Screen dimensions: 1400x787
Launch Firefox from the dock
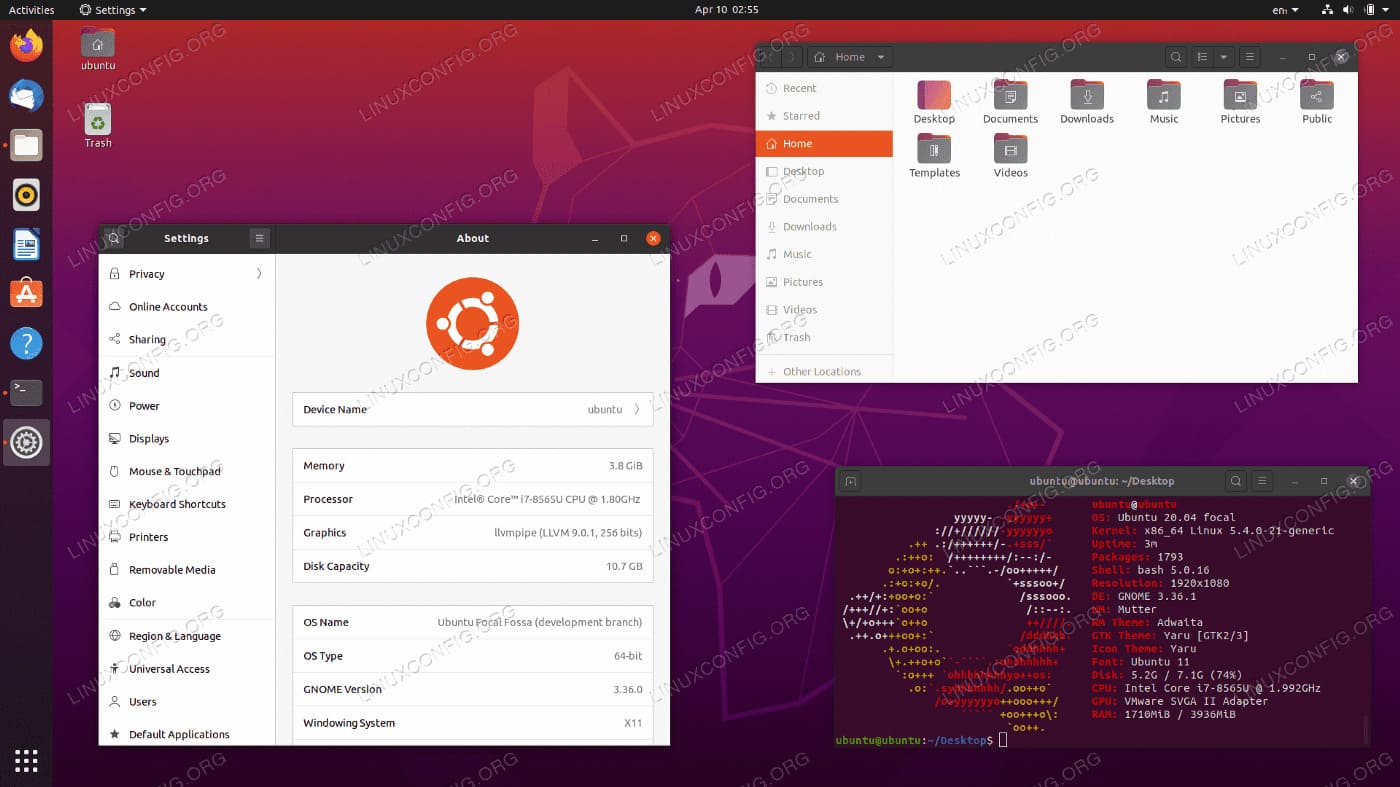pos(26,45)
